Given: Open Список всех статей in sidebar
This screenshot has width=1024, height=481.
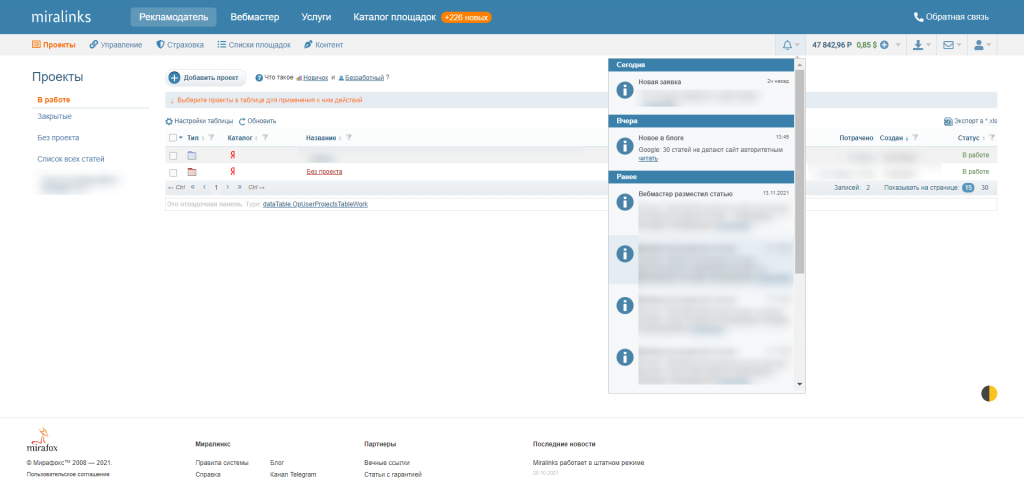Looking at the screenshot, I should (x=71, y=159).
